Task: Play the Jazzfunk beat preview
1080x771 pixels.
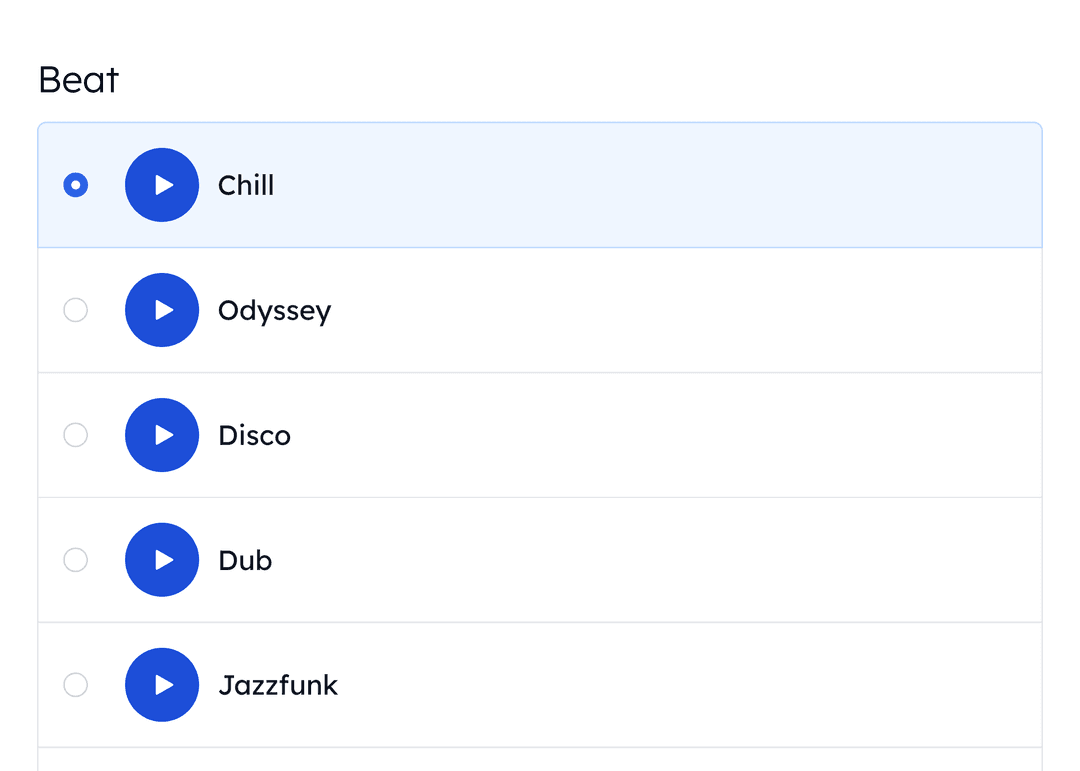Action: point(162,685)
